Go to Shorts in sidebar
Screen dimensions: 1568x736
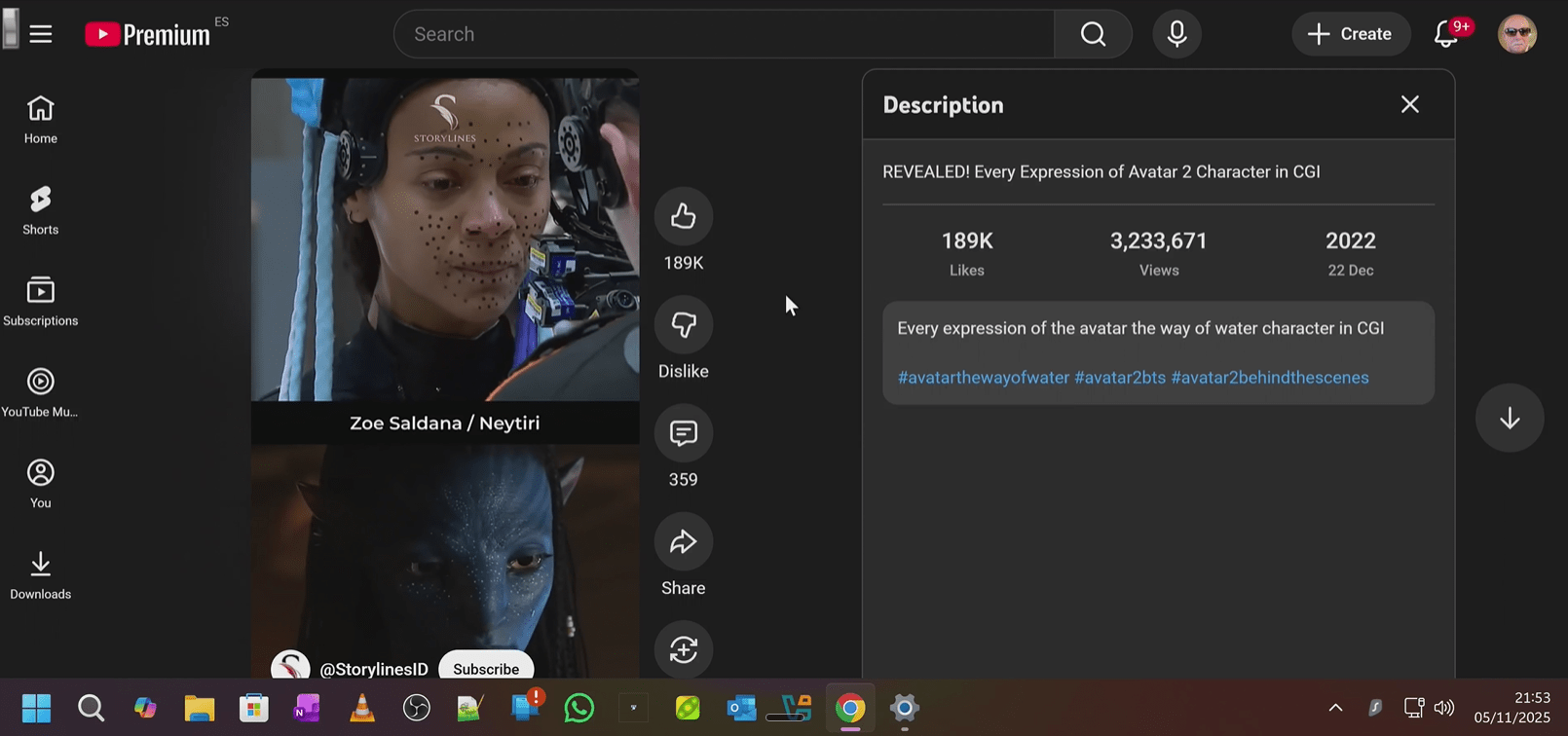click(41, 210)
